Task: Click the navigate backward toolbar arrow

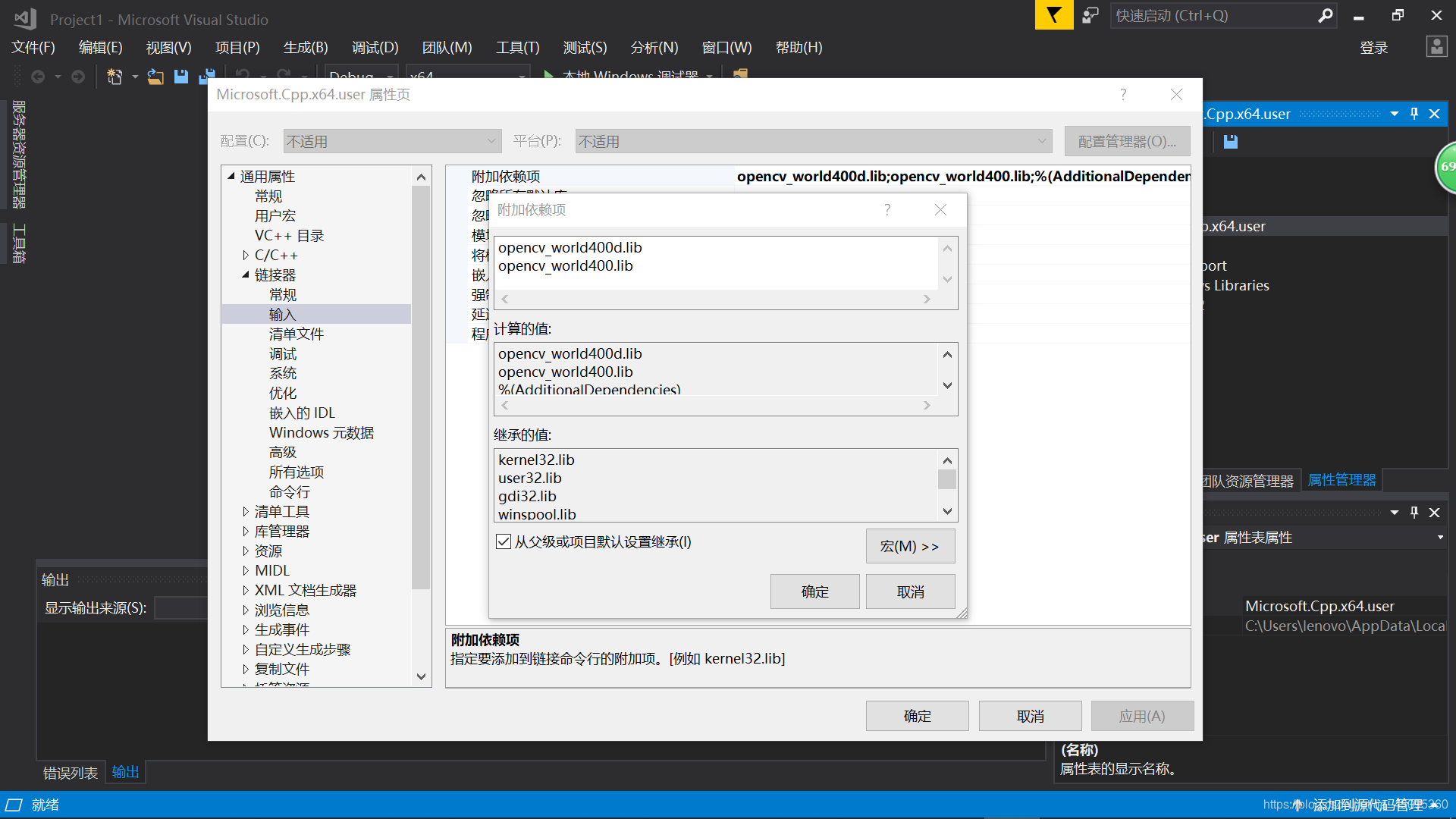Action: coord(38,77)
